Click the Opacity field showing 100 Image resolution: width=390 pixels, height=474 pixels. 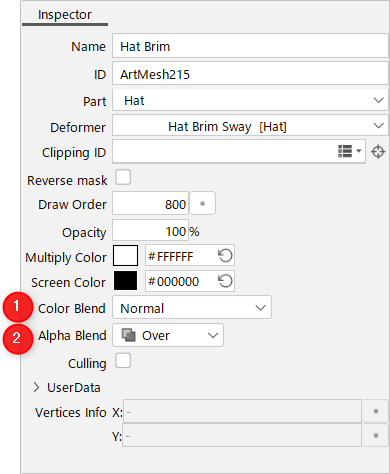tap(150, 230)
